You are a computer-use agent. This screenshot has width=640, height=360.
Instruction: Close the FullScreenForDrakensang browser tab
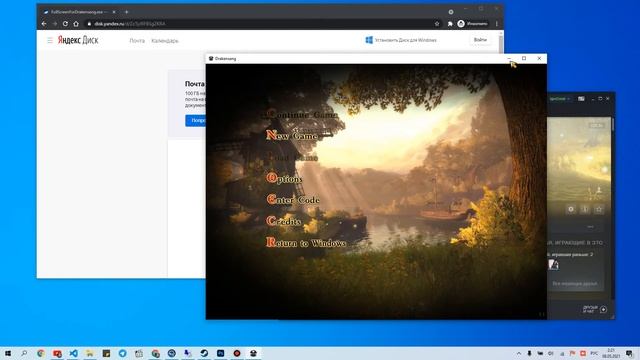114,12
